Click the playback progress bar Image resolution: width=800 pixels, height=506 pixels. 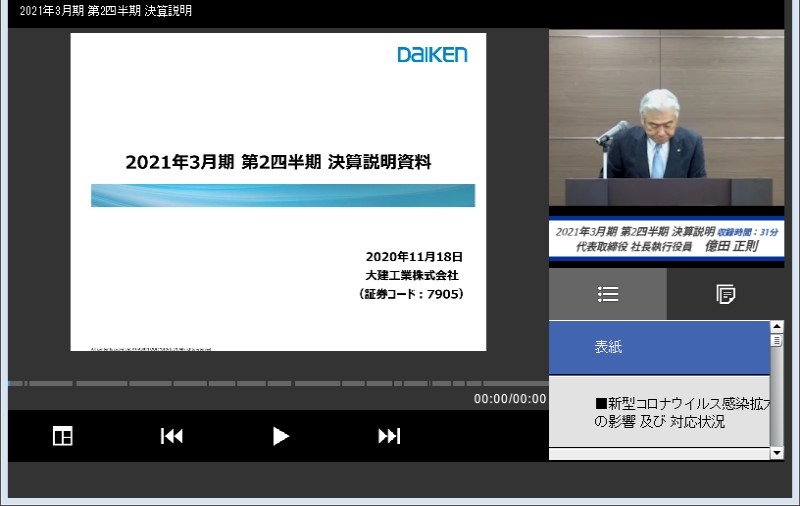point(278,383)
